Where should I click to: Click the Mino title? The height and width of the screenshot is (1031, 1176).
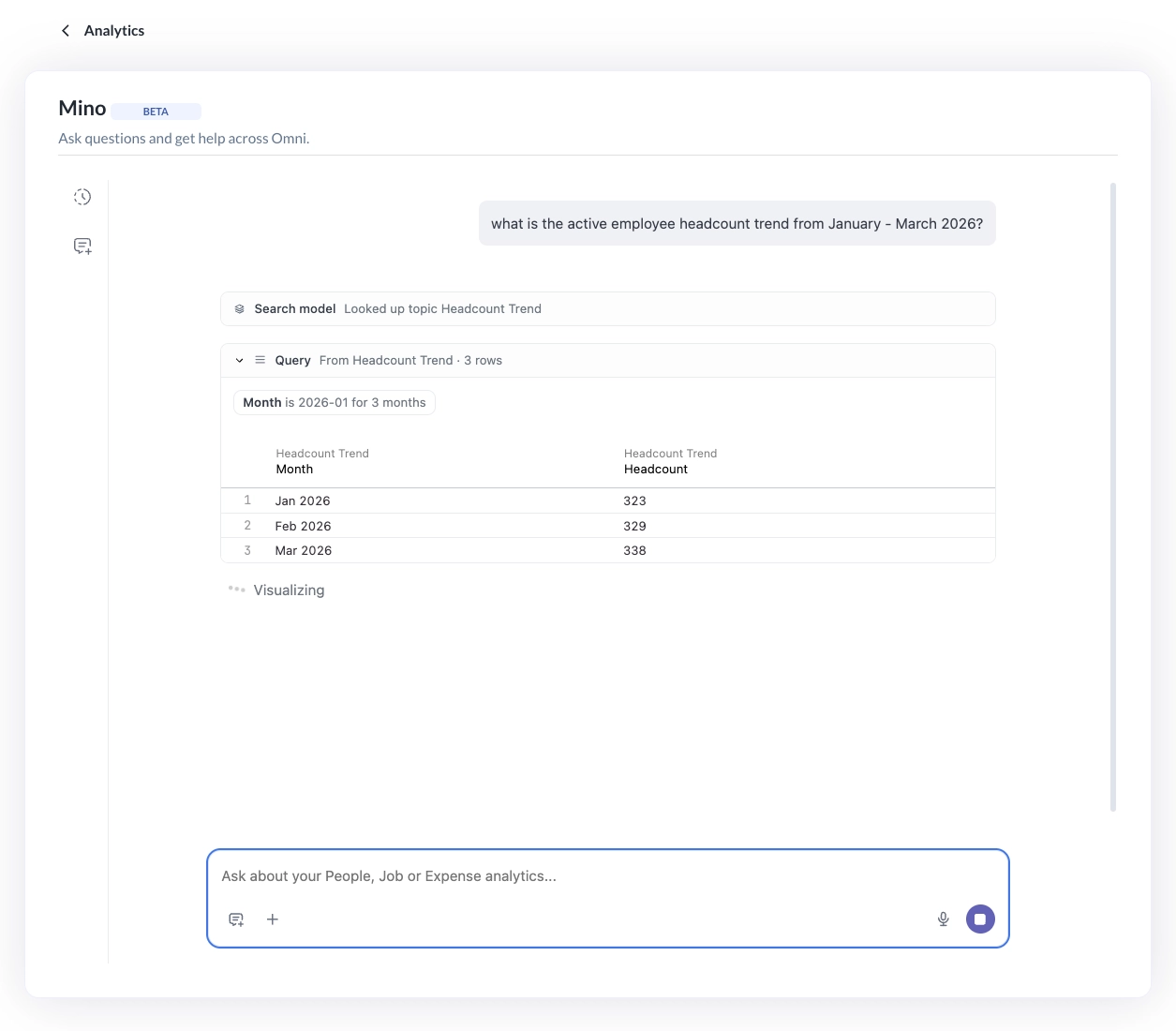(x=82, y=109)
